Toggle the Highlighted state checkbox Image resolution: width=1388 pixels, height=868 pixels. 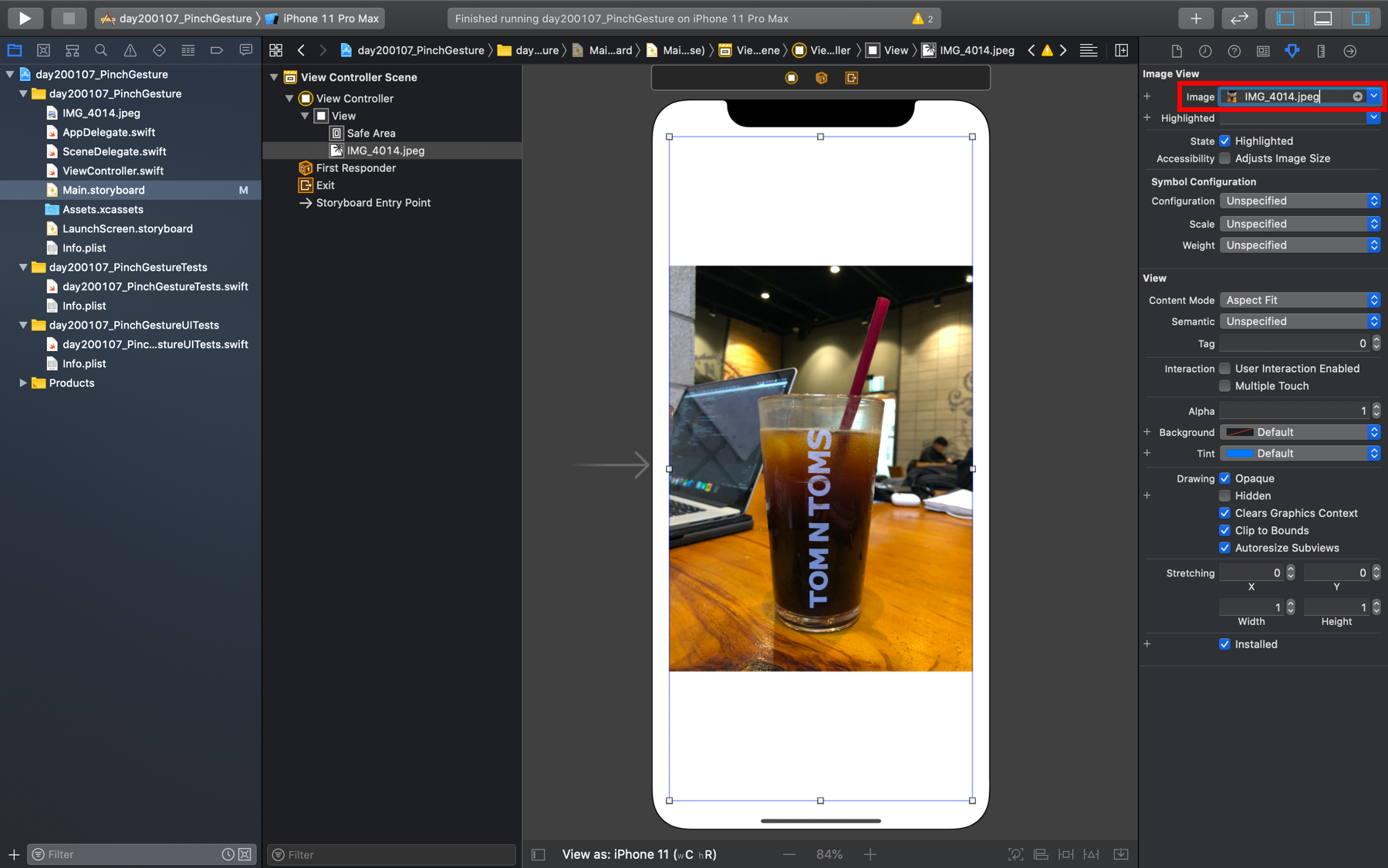(1224, 141)
